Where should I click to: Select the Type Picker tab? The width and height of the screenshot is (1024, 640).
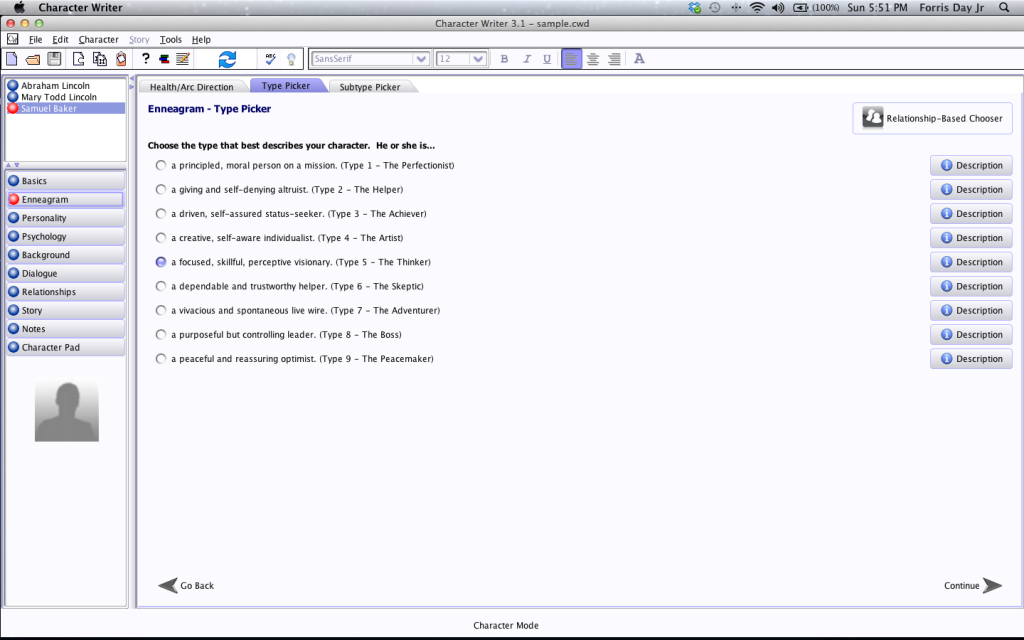[x=286, y=86]
